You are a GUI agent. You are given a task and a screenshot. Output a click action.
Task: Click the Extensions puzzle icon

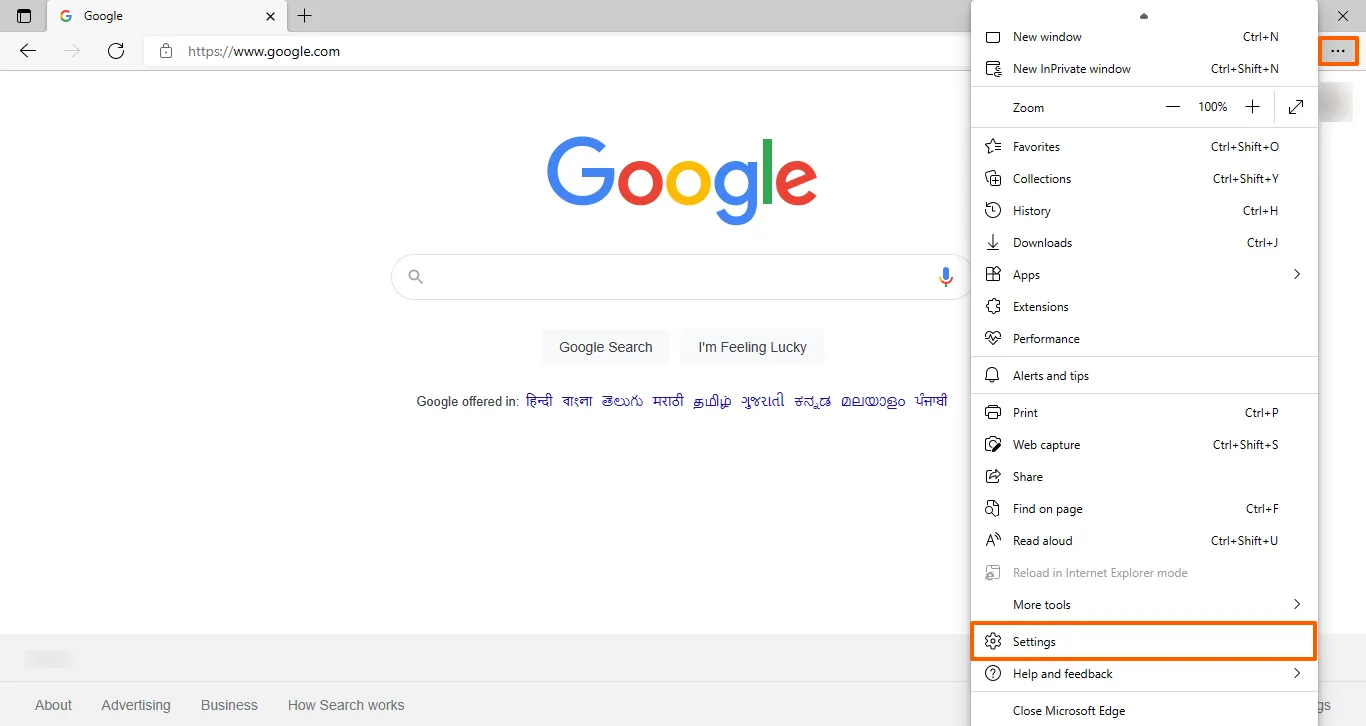pyautogui.click(x=993, y=307)
